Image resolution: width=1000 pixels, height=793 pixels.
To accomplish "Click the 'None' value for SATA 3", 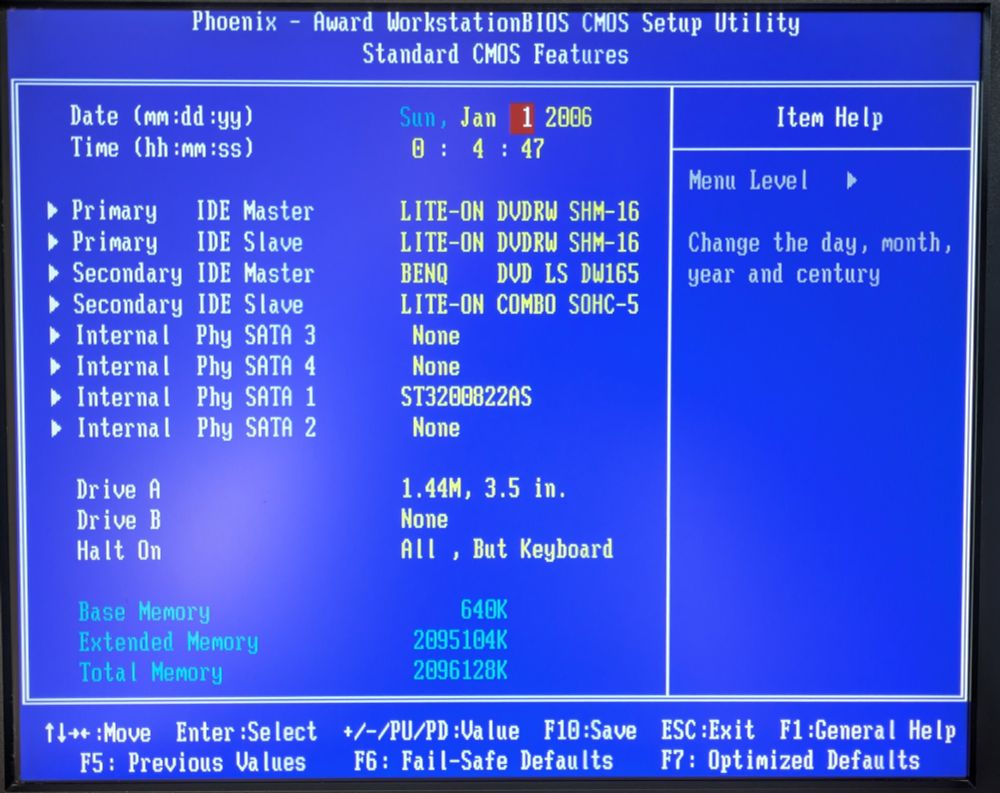I will pos(436,336).
